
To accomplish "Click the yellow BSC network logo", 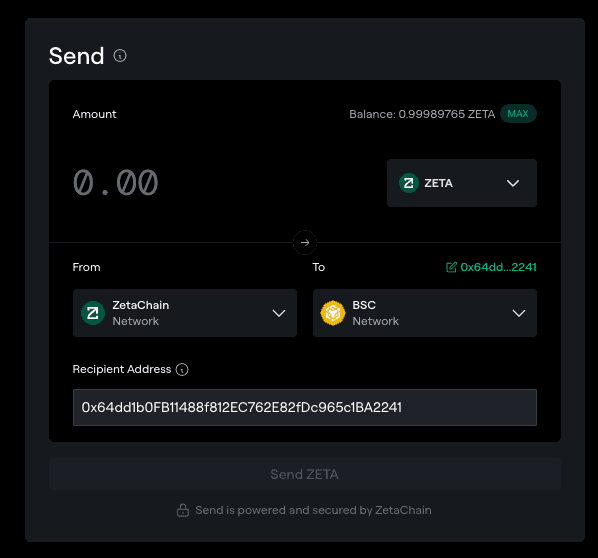I will tap(333, 313).
